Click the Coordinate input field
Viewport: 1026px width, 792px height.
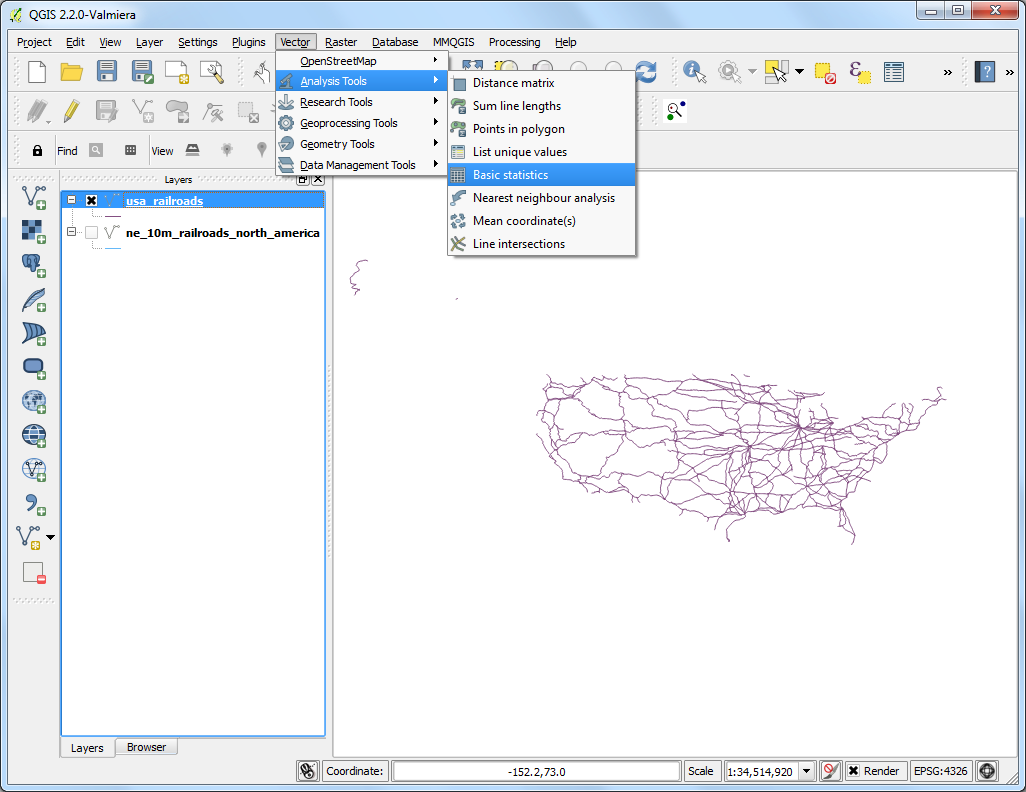click(x=536, y=771)
